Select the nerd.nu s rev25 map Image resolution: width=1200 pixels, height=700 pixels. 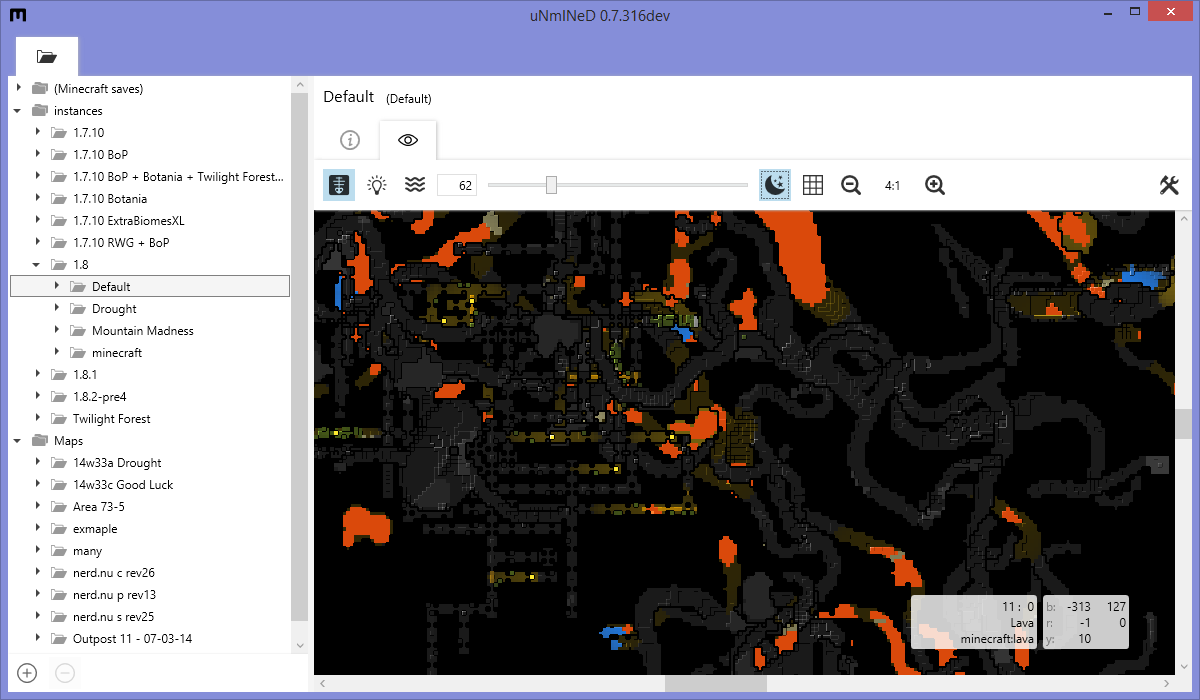(113, 616)
